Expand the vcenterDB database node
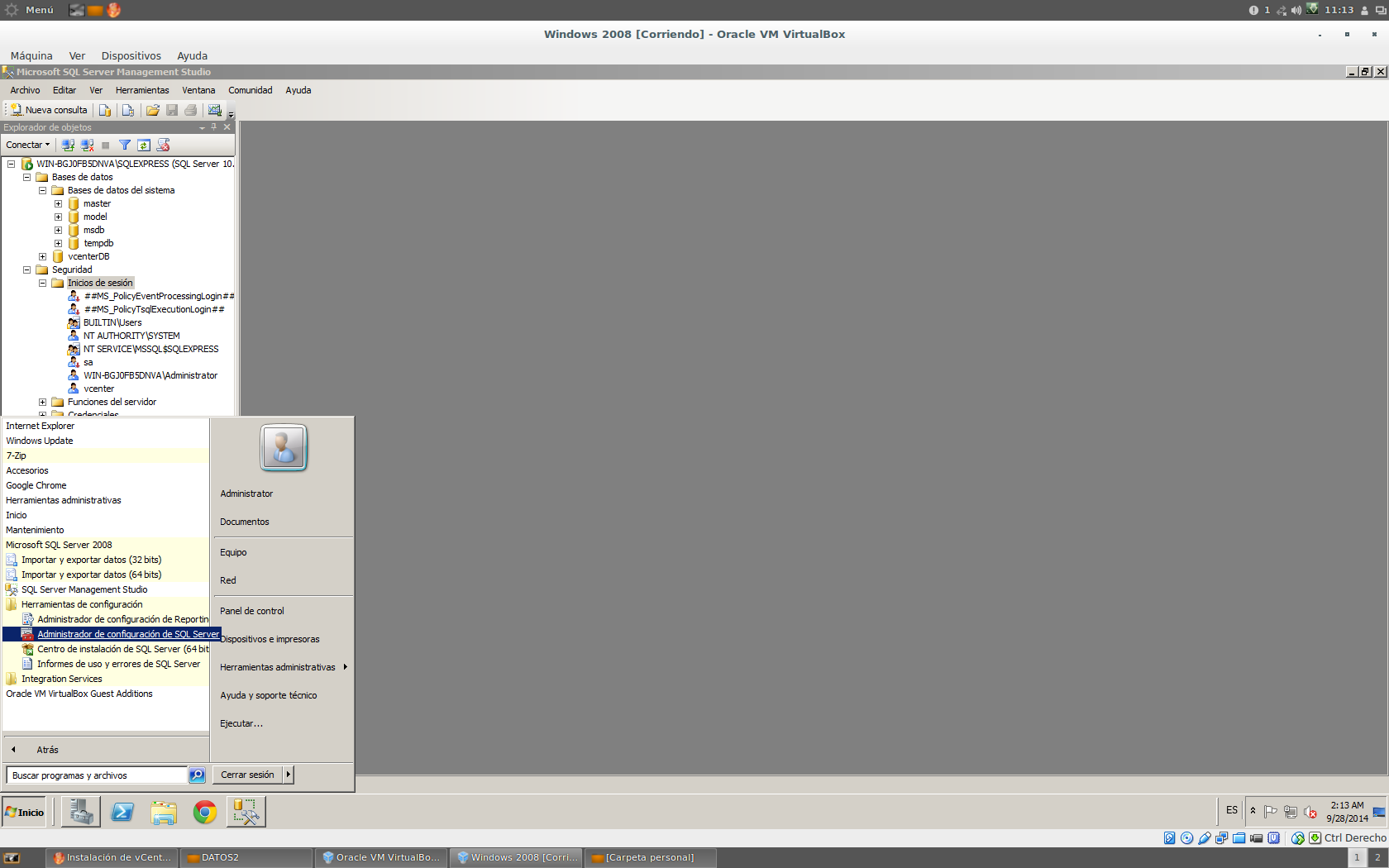Image resolution: width=1389 pixels, height=868 pixels. (42, 256)
